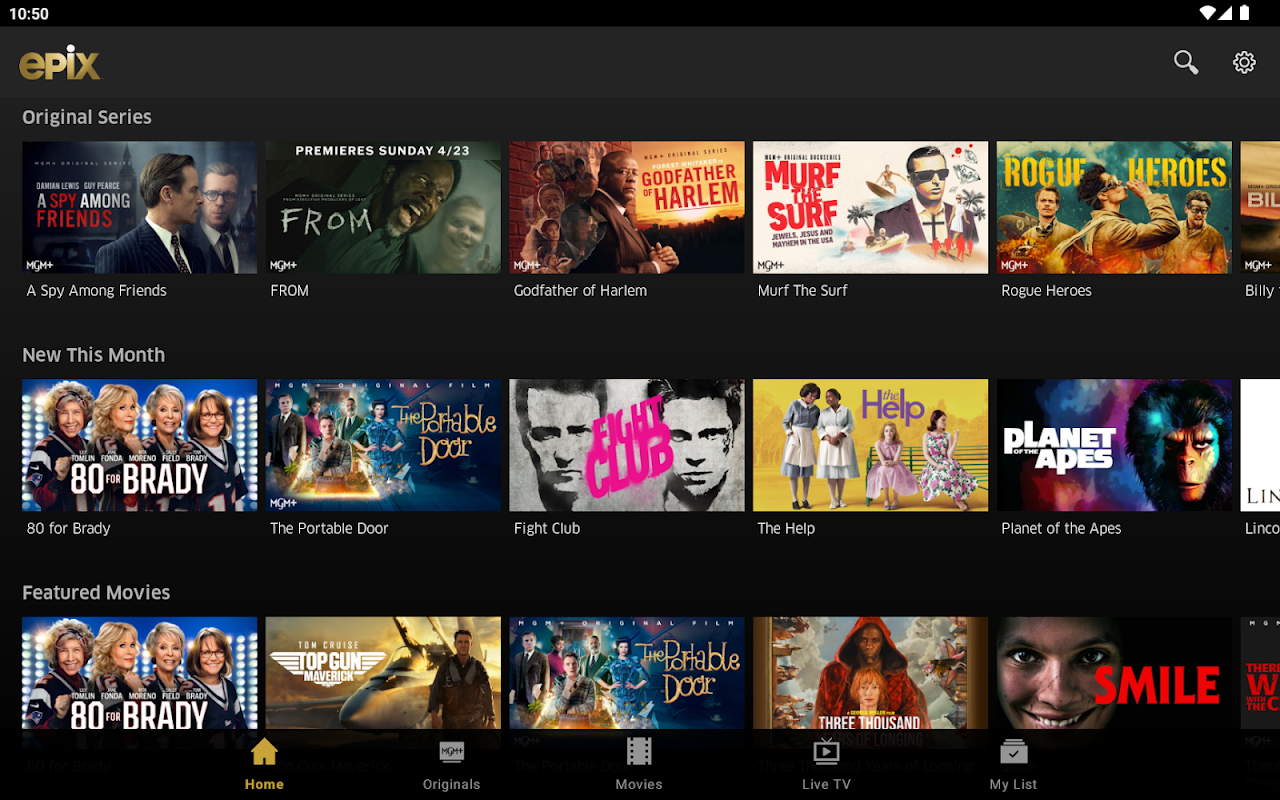Tap the 'Featured Movies' section heading
This screenshot has height=800, width=1280.
pos(96,593)
